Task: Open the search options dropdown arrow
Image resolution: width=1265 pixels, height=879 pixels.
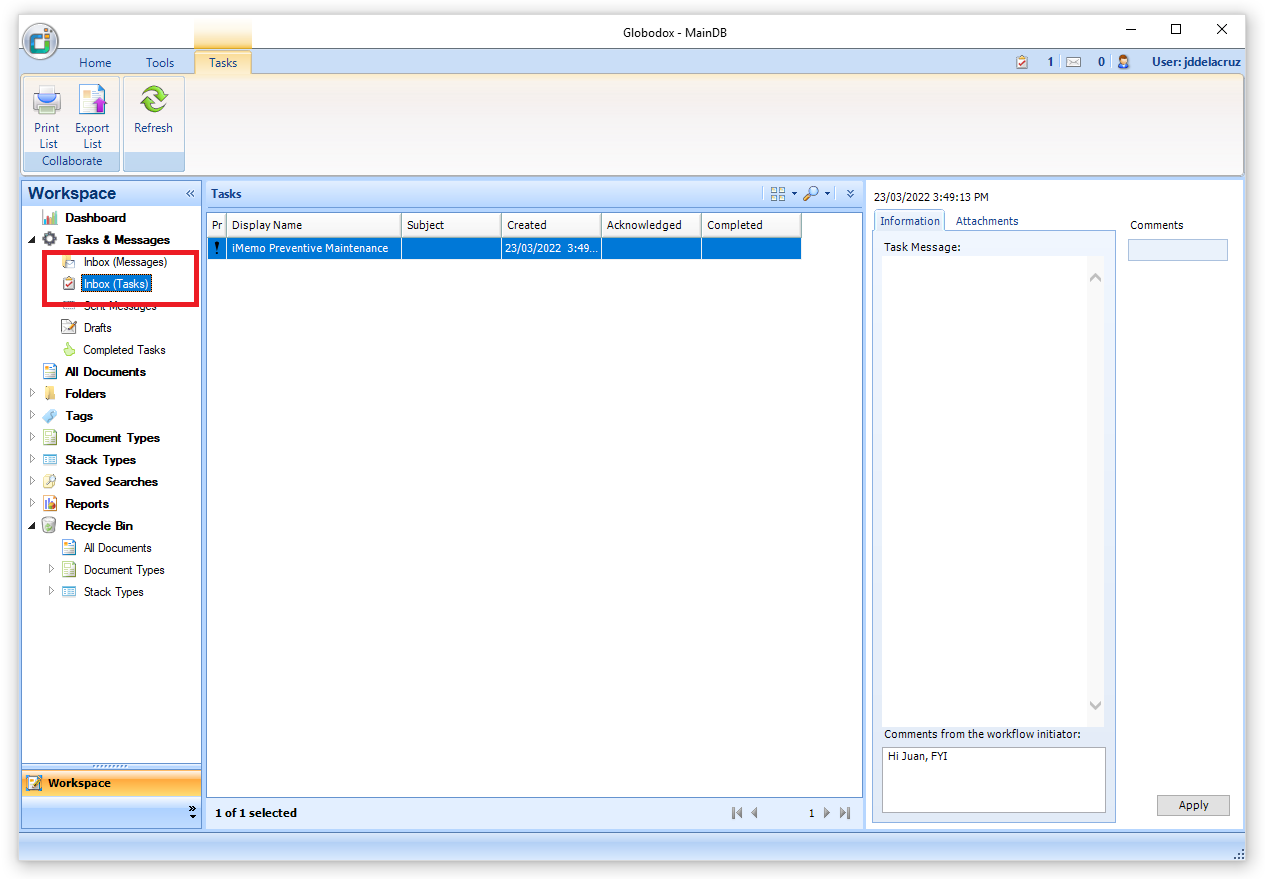Action: point(828,194)
